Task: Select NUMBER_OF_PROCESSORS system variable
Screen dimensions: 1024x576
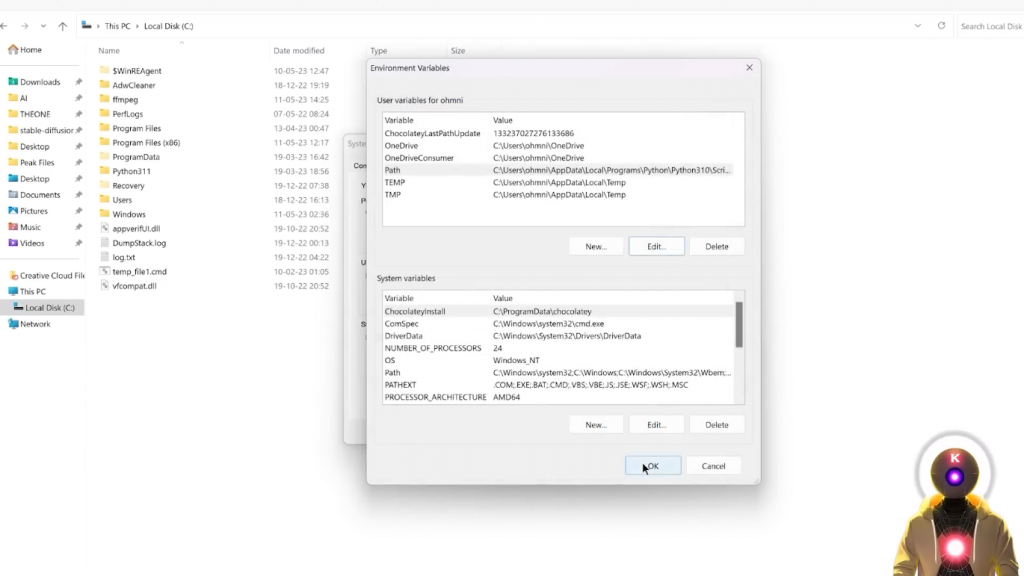Action: tap(558, 348)
